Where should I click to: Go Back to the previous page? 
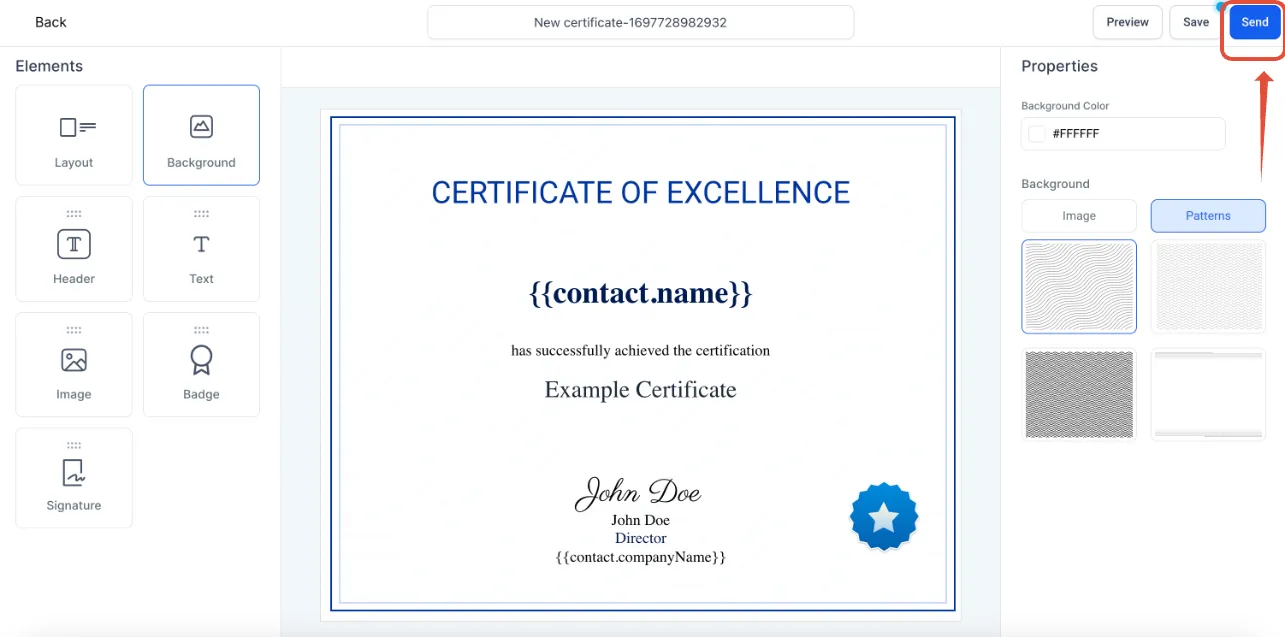pos(51,22)
